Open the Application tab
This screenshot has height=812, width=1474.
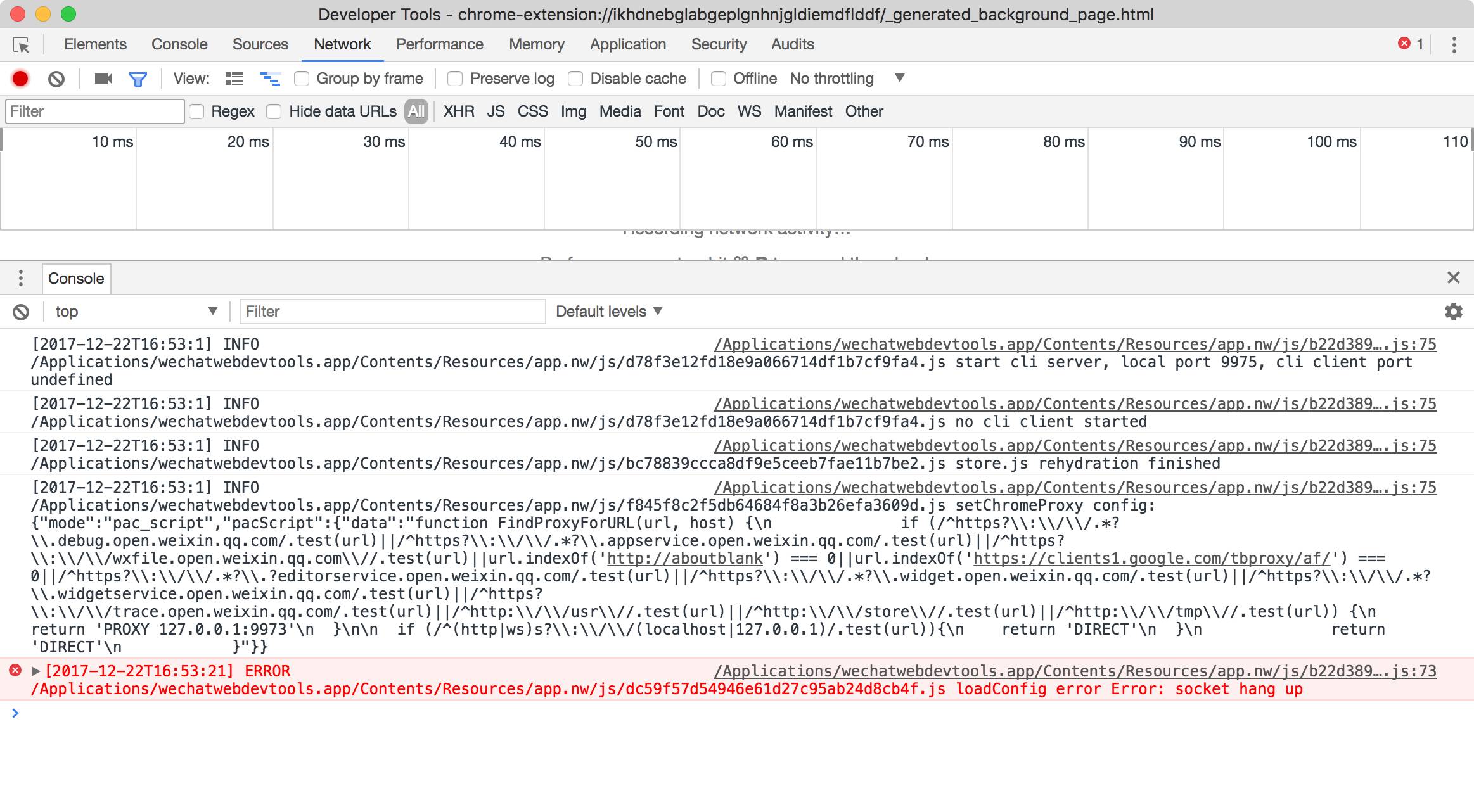point(627,44)
